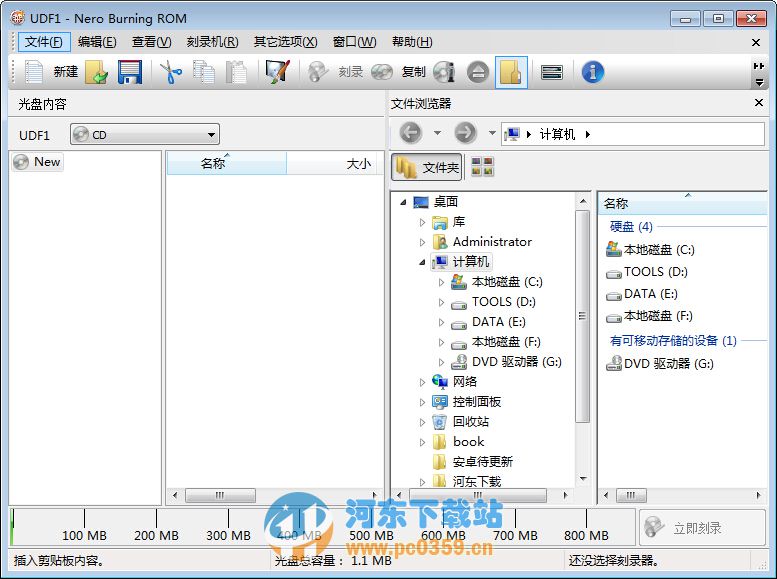Sort disc content by 大小 column

tap(334, 163)
